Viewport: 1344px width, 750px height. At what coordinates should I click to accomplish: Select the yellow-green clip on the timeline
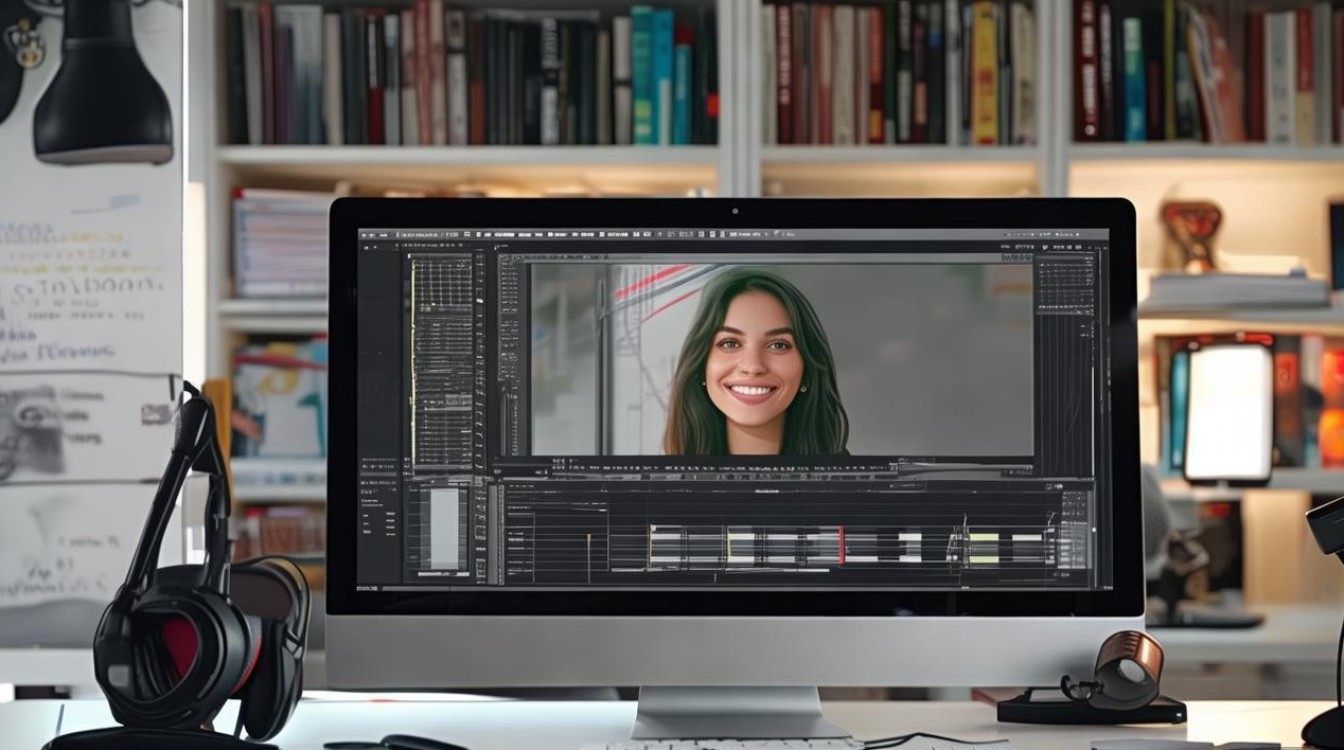[984, 547]
